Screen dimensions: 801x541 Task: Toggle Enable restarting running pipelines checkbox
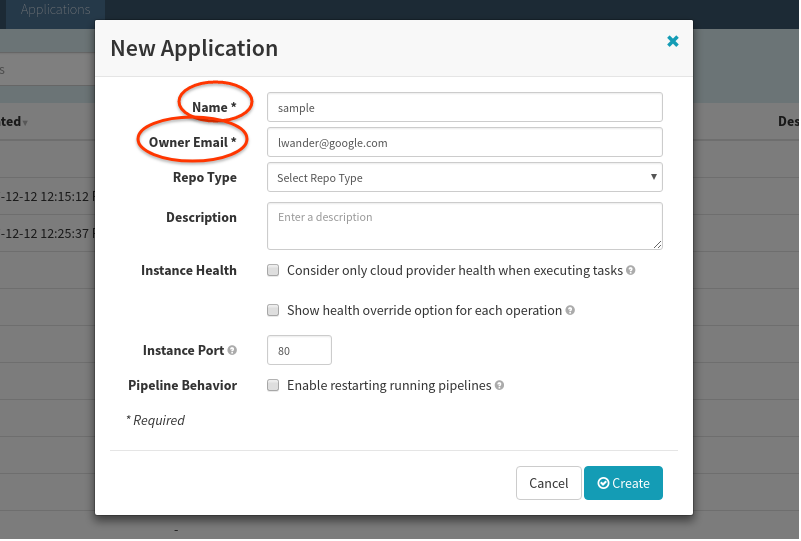coord(273,385)
